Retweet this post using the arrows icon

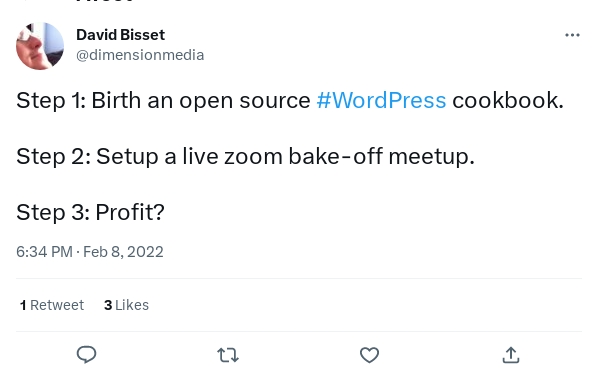228,355
